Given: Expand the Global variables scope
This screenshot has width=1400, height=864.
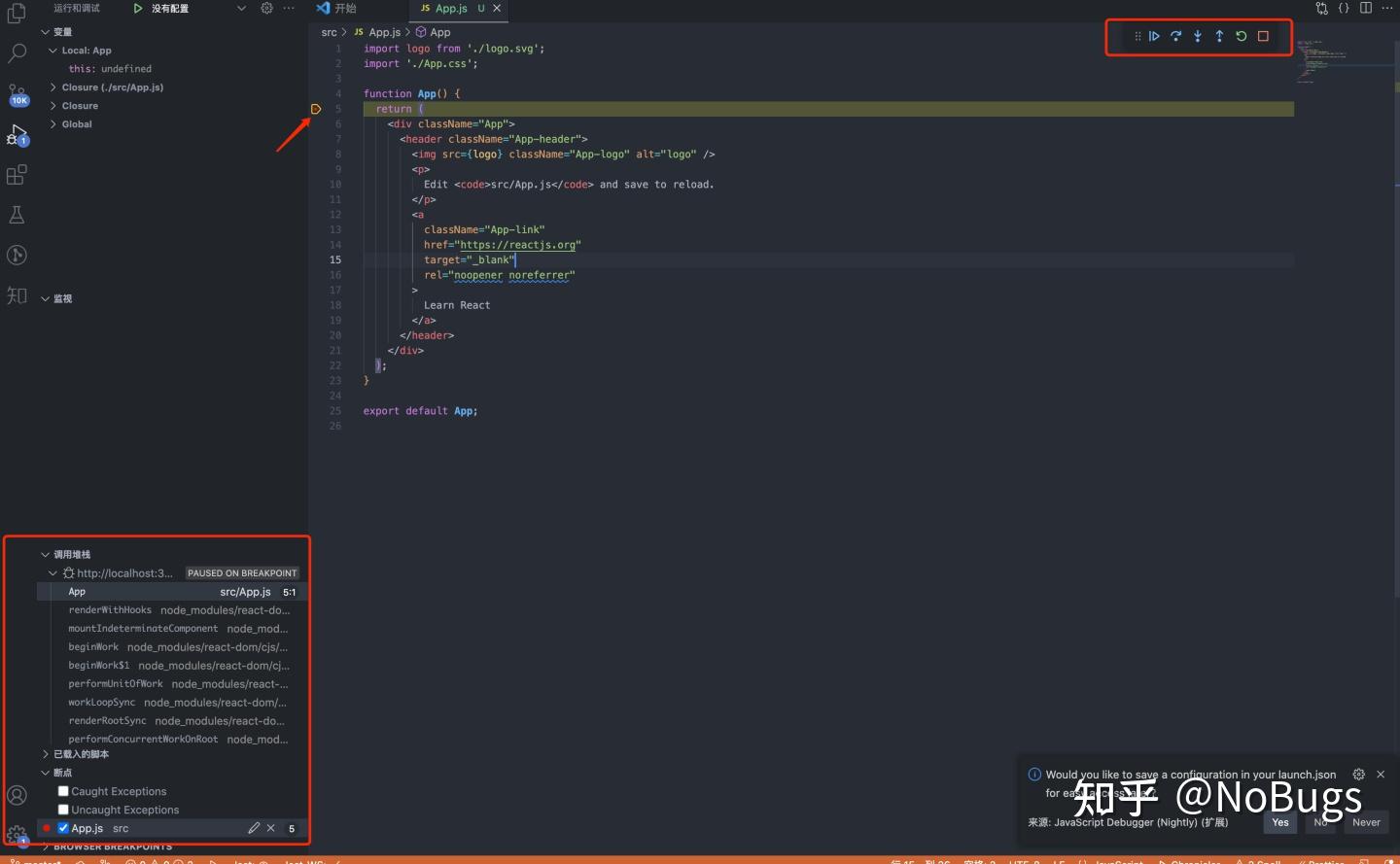Looking at the screenshot, I should pyautogui.click(x=55, y=123).
